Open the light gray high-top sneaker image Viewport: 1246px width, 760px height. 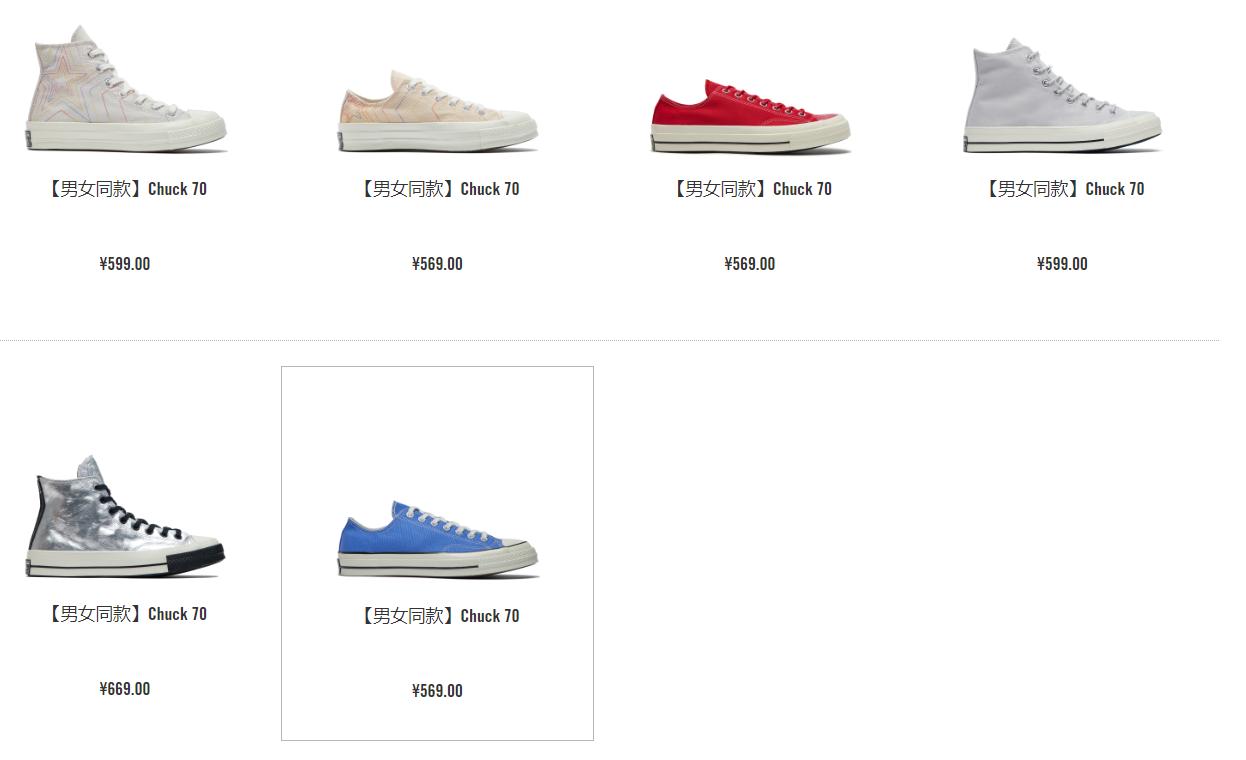1062,96
